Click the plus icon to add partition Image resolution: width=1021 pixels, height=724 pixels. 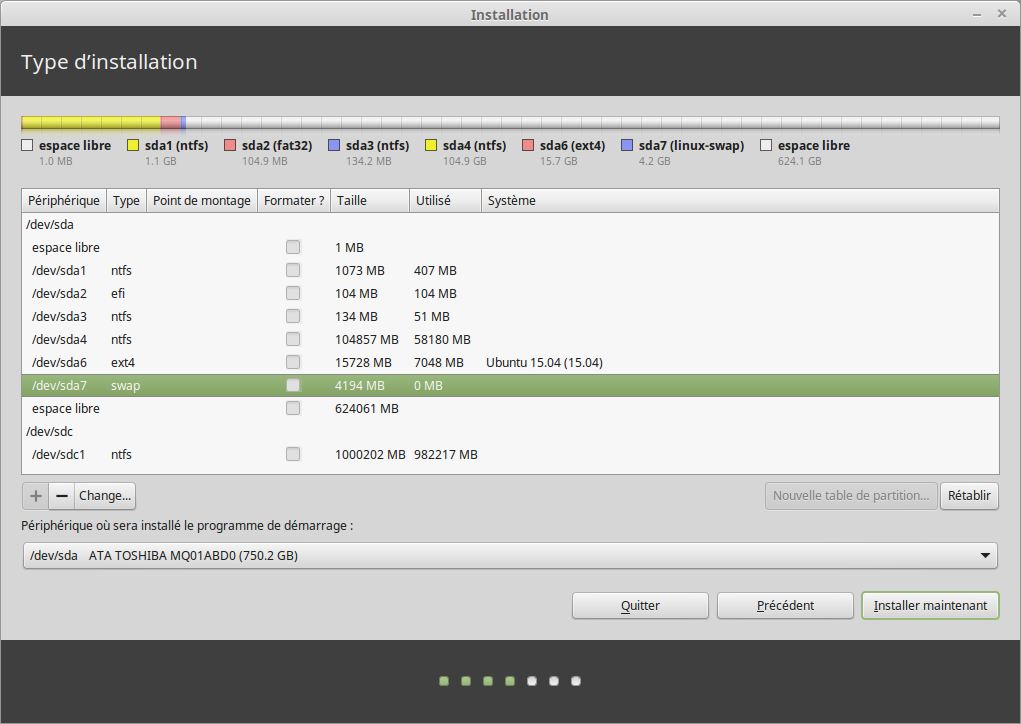(35, 496)
